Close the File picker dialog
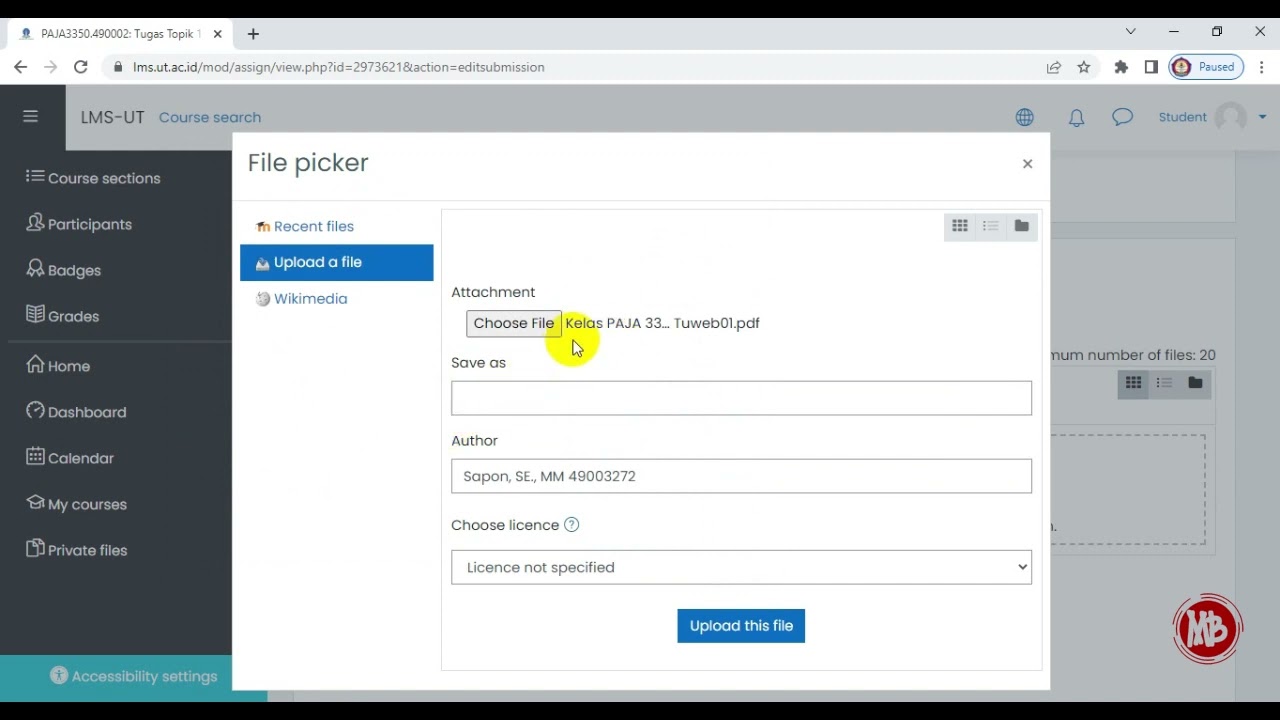The width and height of the screenshot is (1280, 720). point(1027,164)
